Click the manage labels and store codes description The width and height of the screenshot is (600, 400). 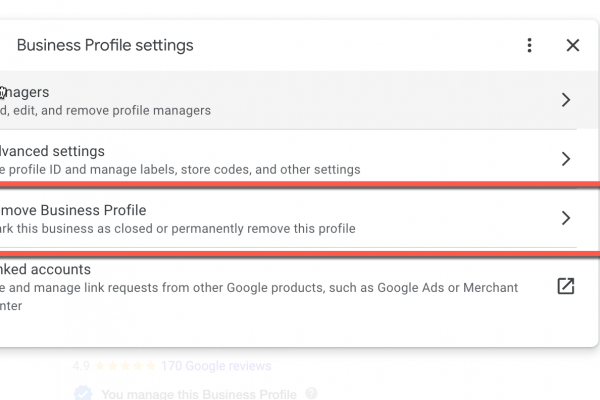click(x=180, y=170)
